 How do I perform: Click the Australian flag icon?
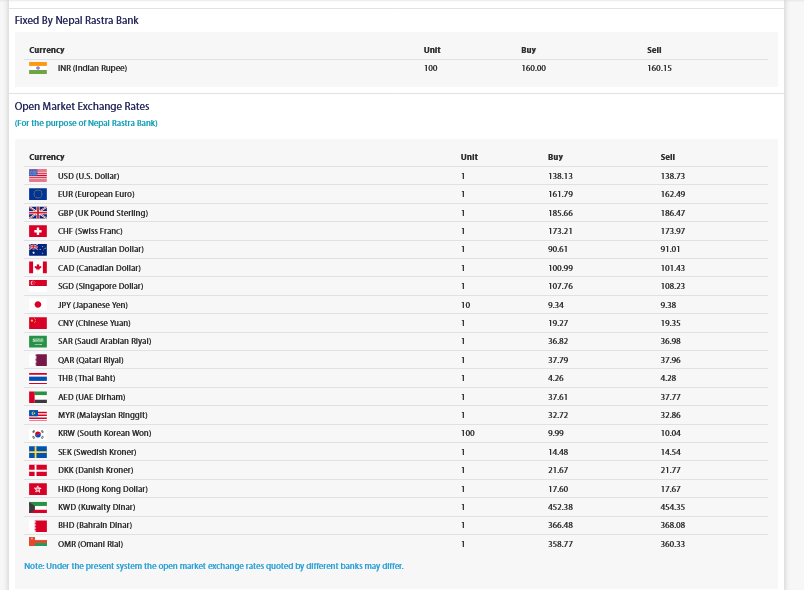(38, 249)
